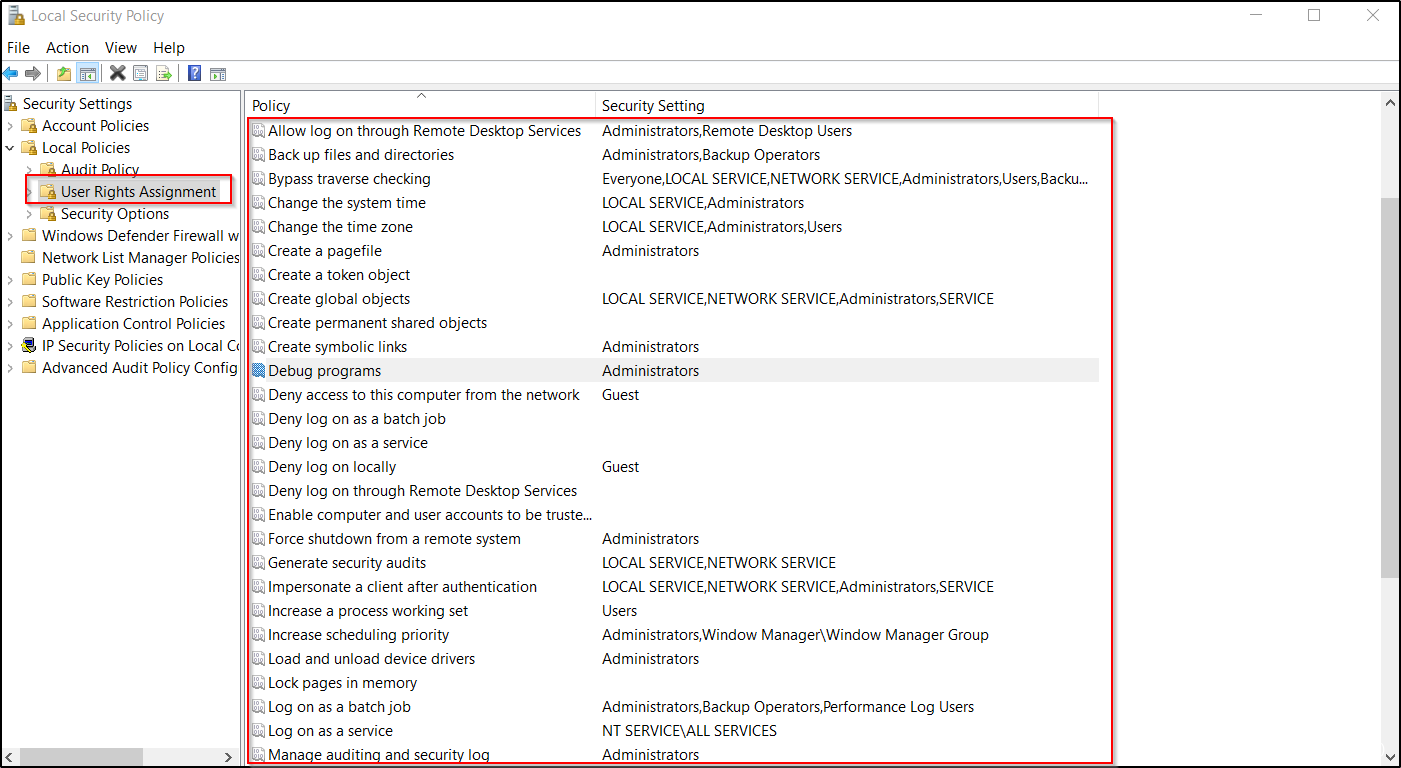This screenshot has height=768, width=1401.
Task: Toggle the Show/Hide Console Tree icon
Action: (x=88, y=73)
